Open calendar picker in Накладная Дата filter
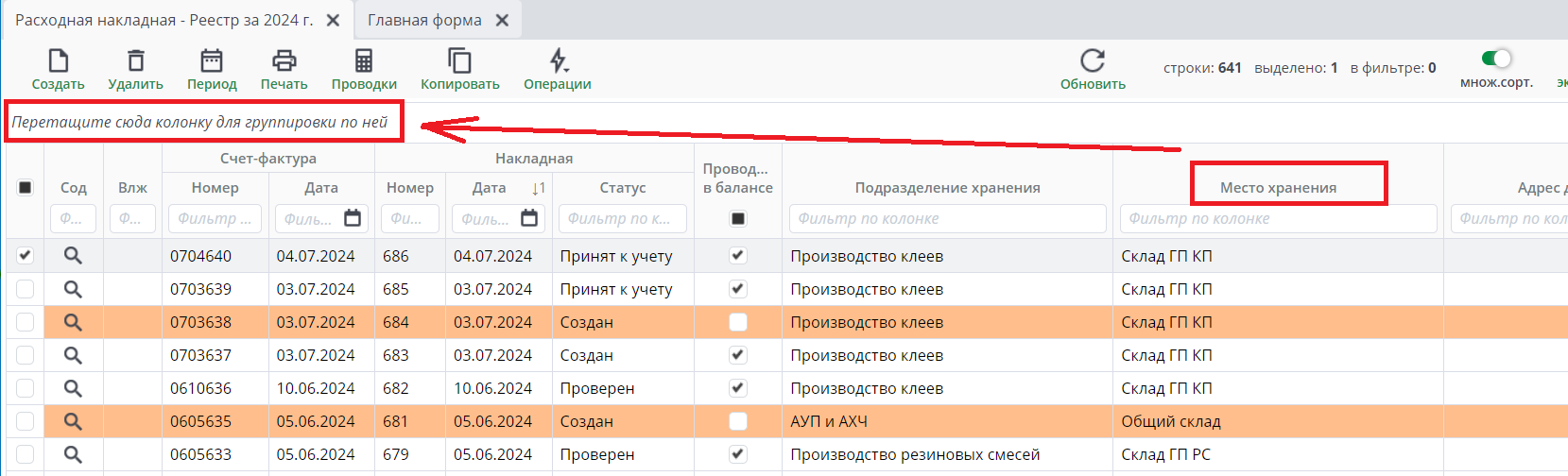The image size is (1568, 476). click(x=529, y=218)
